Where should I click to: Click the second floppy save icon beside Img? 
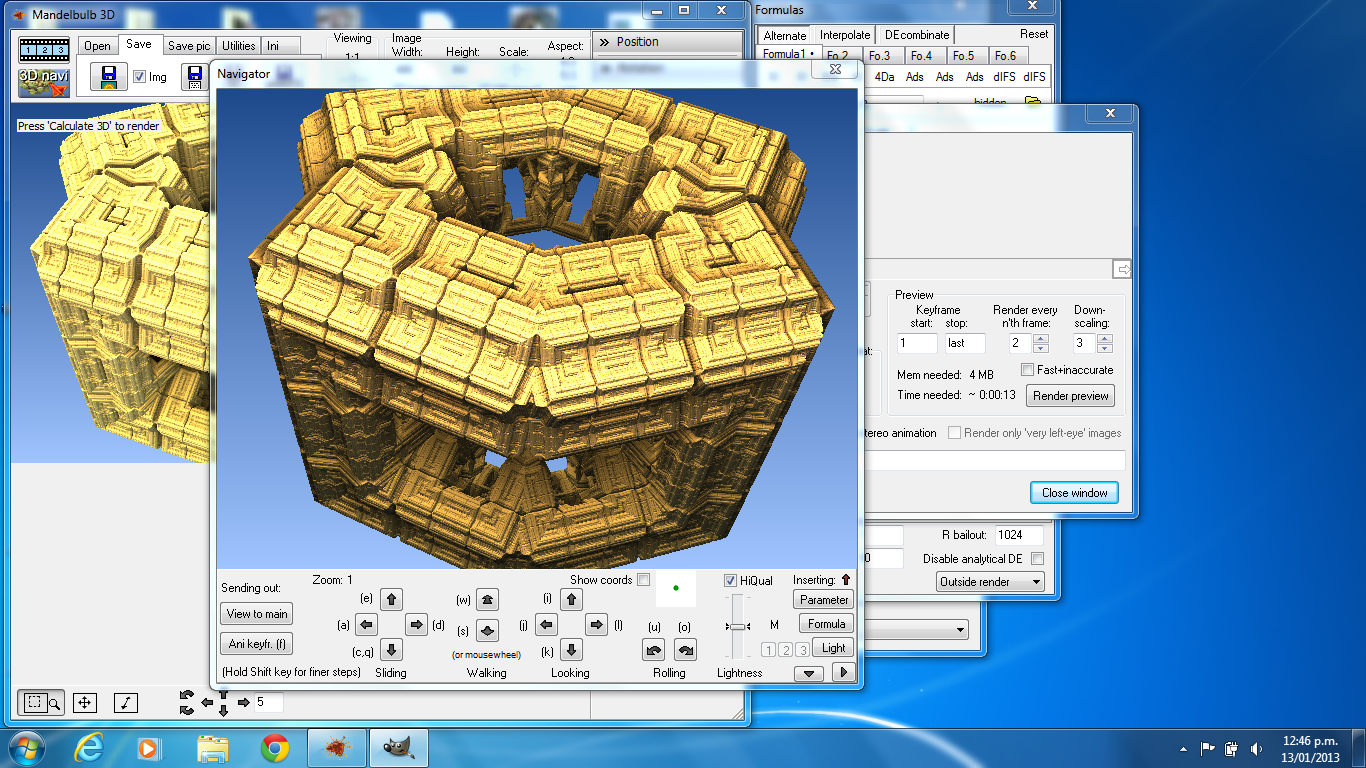click(x=195, y=77)
